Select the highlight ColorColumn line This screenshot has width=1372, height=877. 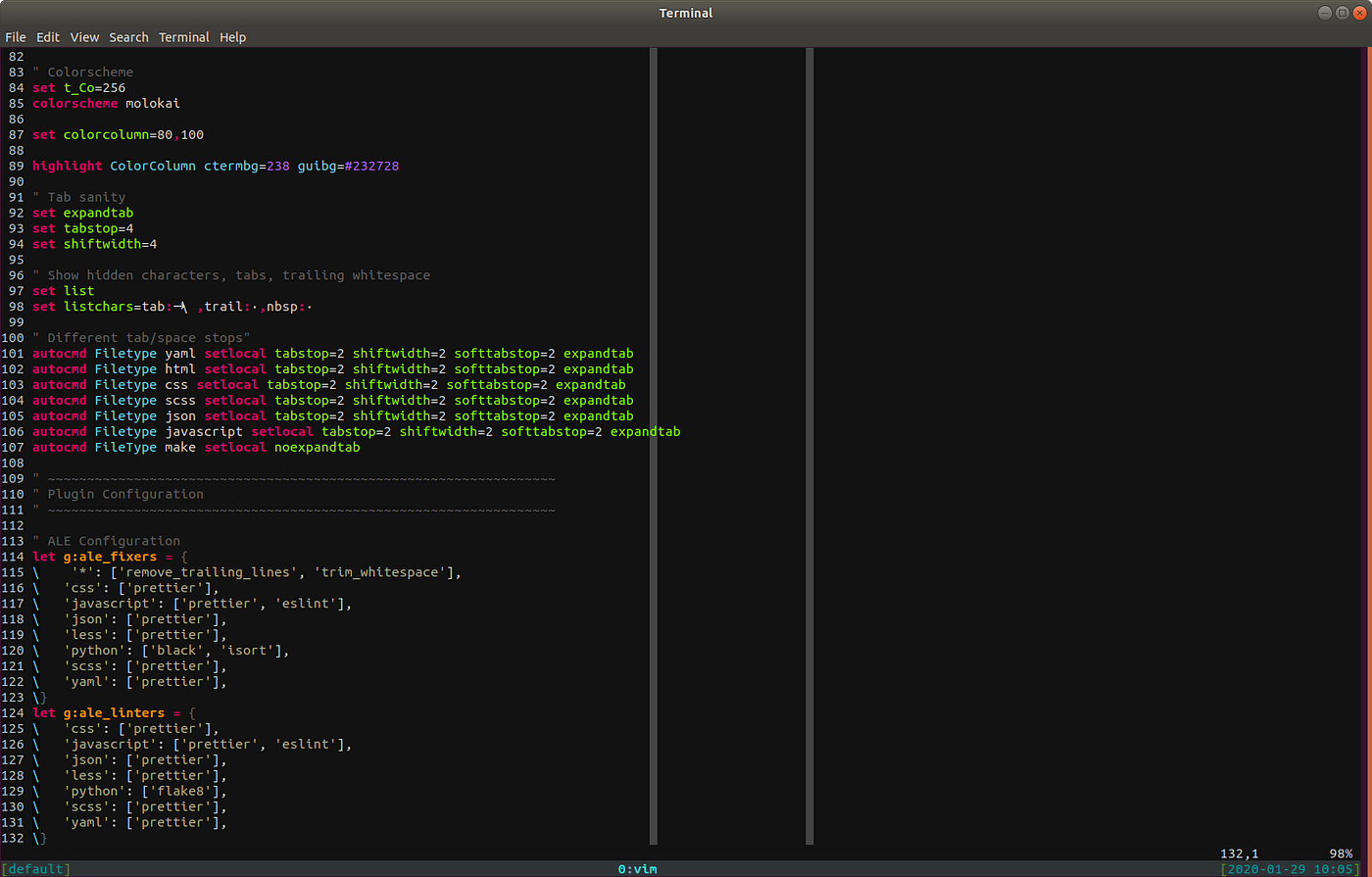tap(216, 166)
